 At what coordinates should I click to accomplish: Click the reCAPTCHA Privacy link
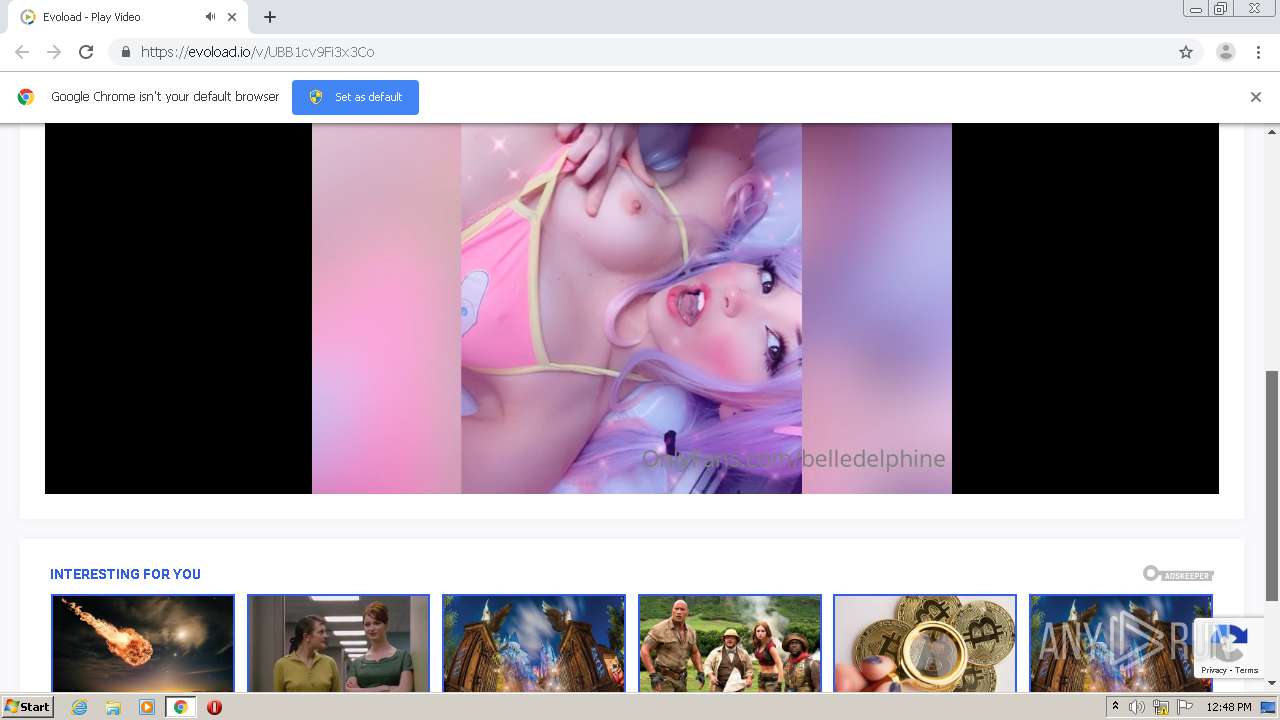(x=1214, y=670)
